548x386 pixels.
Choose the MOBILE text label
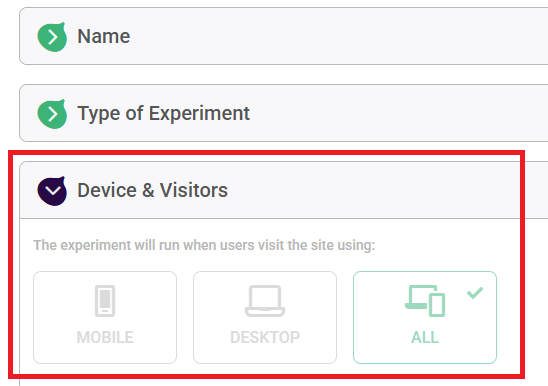coord(105,337)
